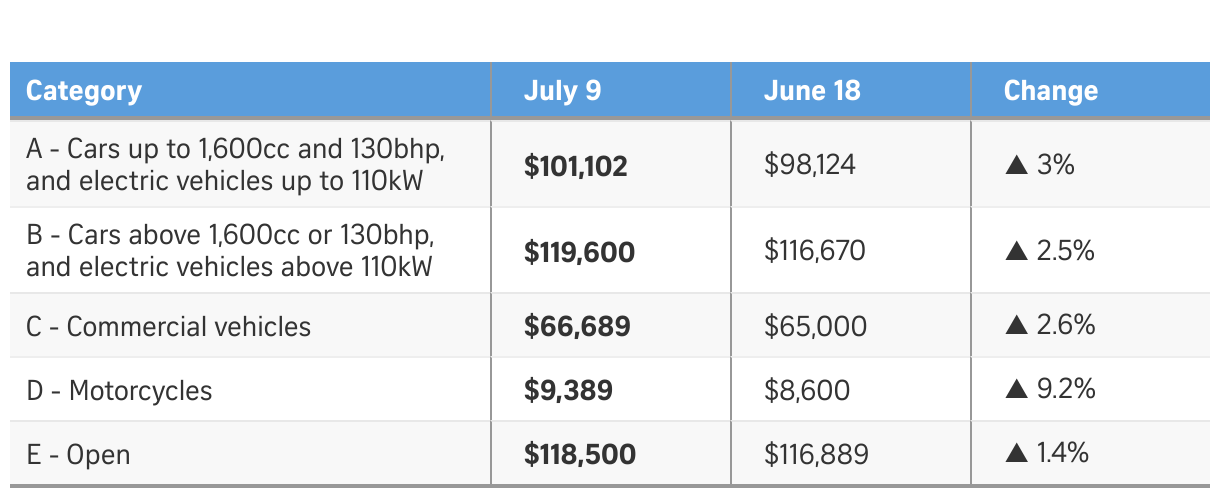Click the bold $101,102 price
Viewport: 1220px width, 498px height.
[576, 166]
